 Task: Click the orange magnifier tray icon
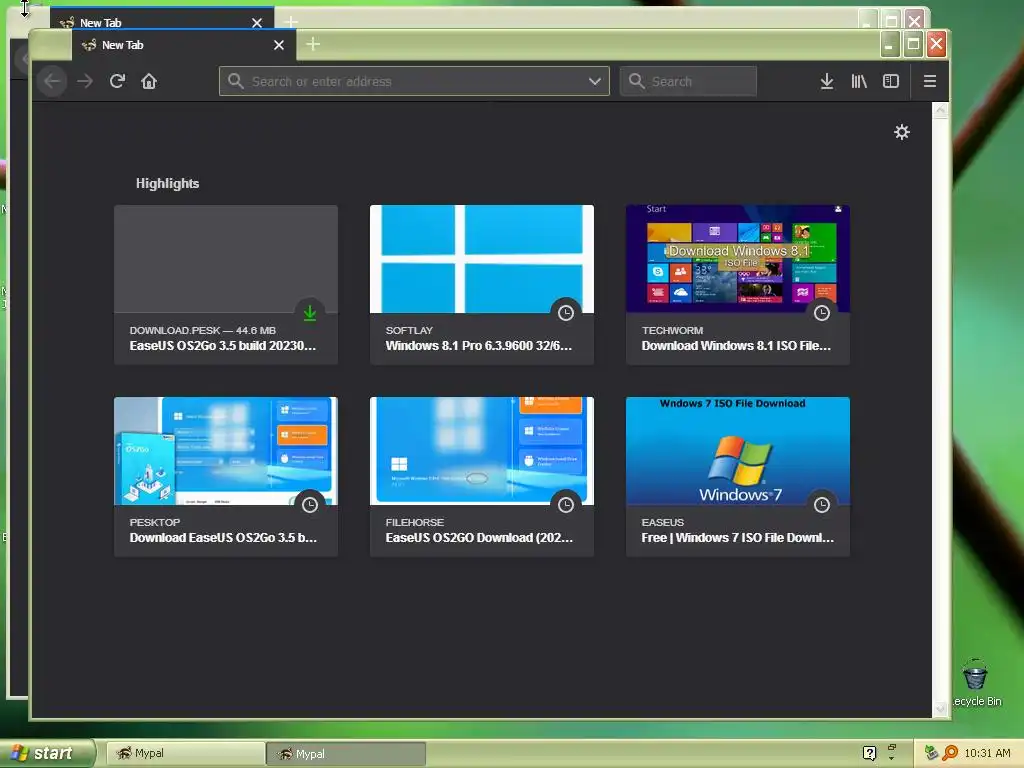pos(950,753)
